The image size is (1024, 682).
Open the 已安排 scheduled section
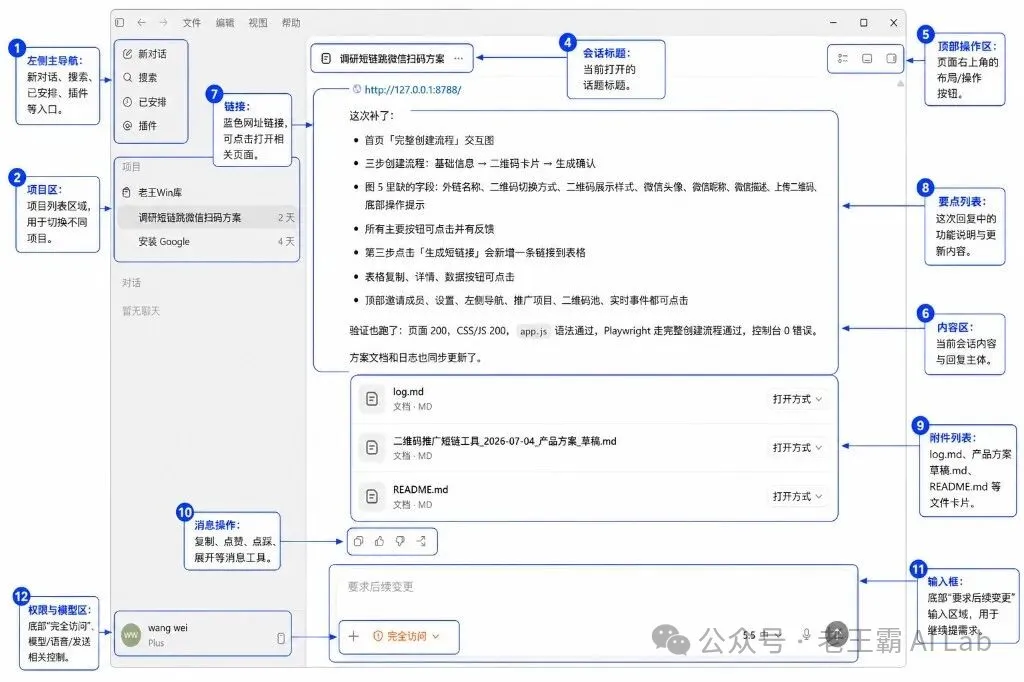145,102
